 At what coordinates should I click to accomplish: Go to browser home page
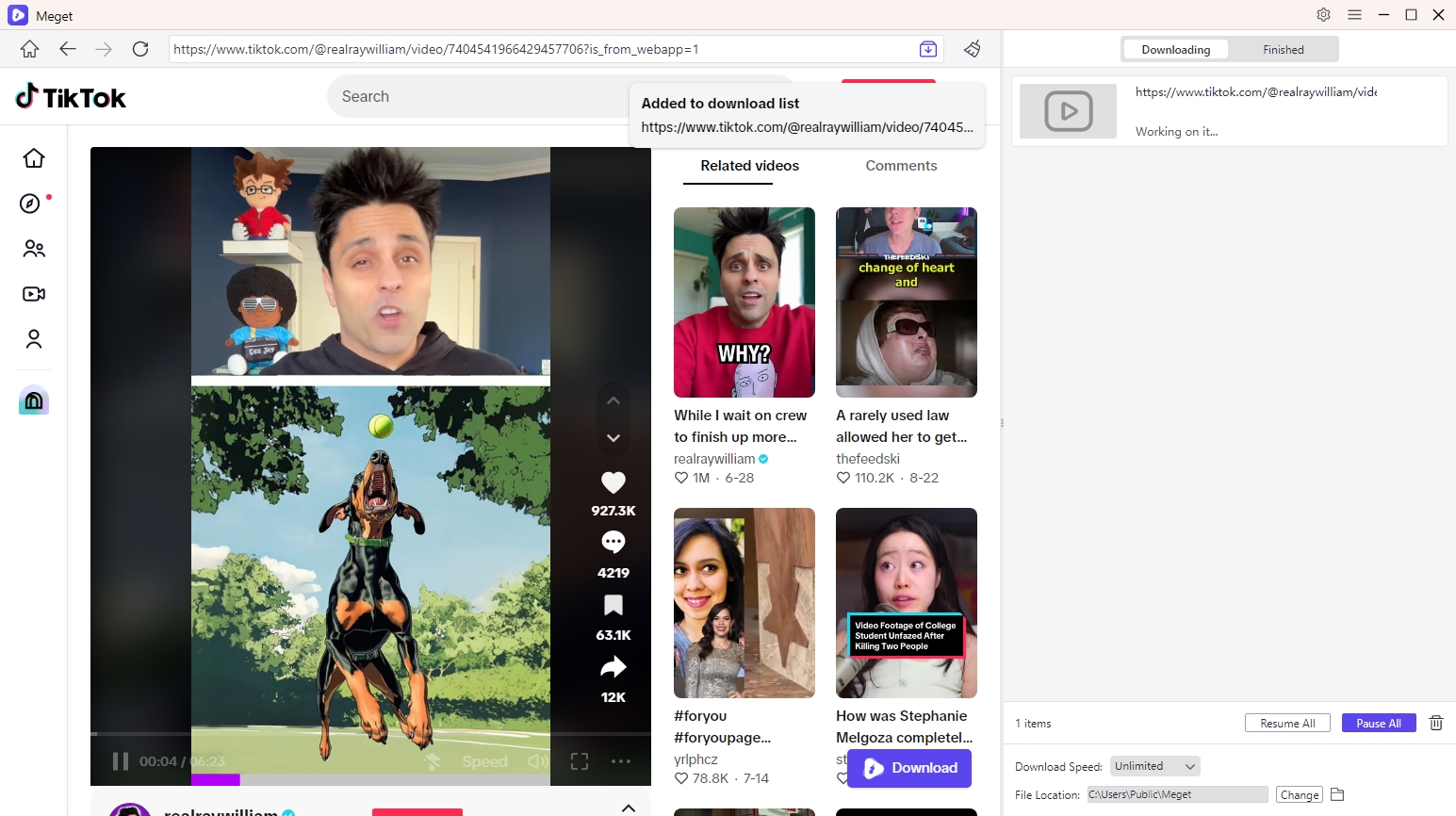coord(29,49)
